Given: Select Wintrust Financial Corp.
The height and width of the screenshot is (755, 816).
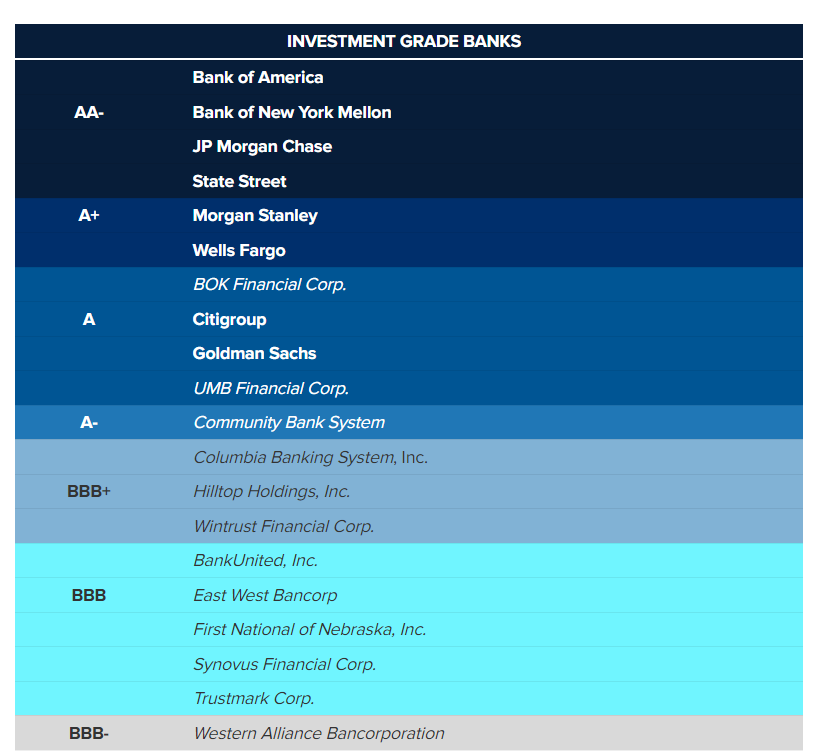Looking at the screenshot, I should coord(284,526).
